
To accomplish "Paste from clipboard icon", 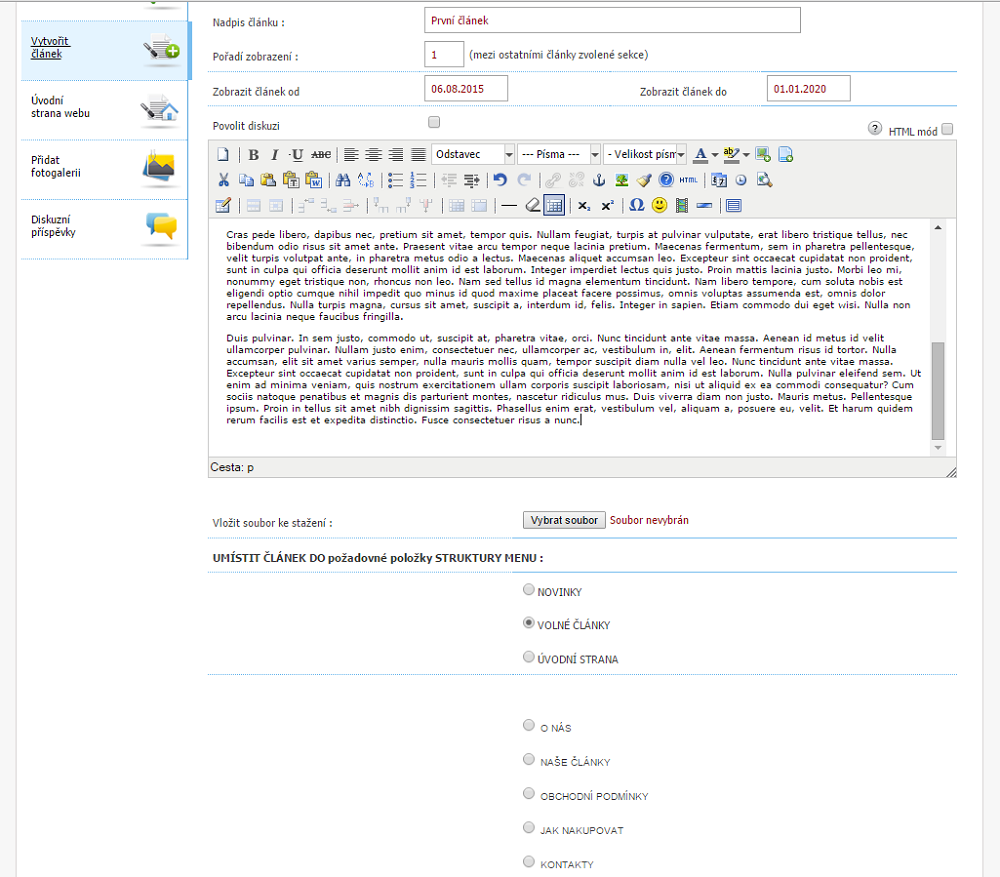I will coord(268,180).
